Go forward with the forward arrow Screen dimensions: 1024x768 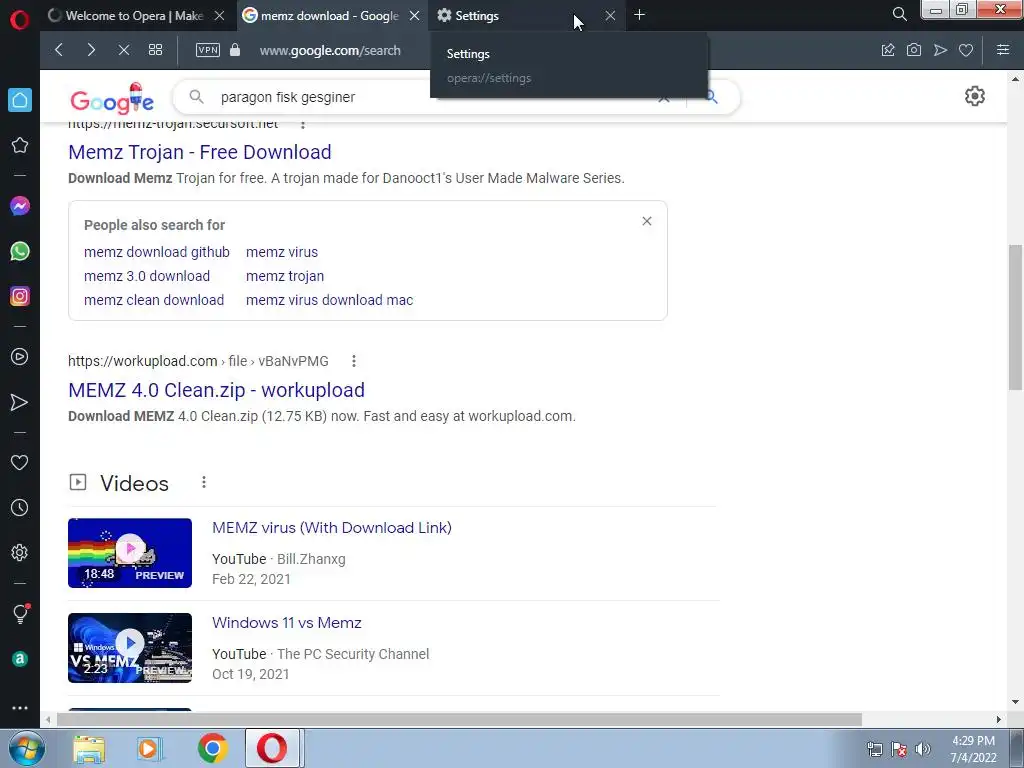point(91,50)
